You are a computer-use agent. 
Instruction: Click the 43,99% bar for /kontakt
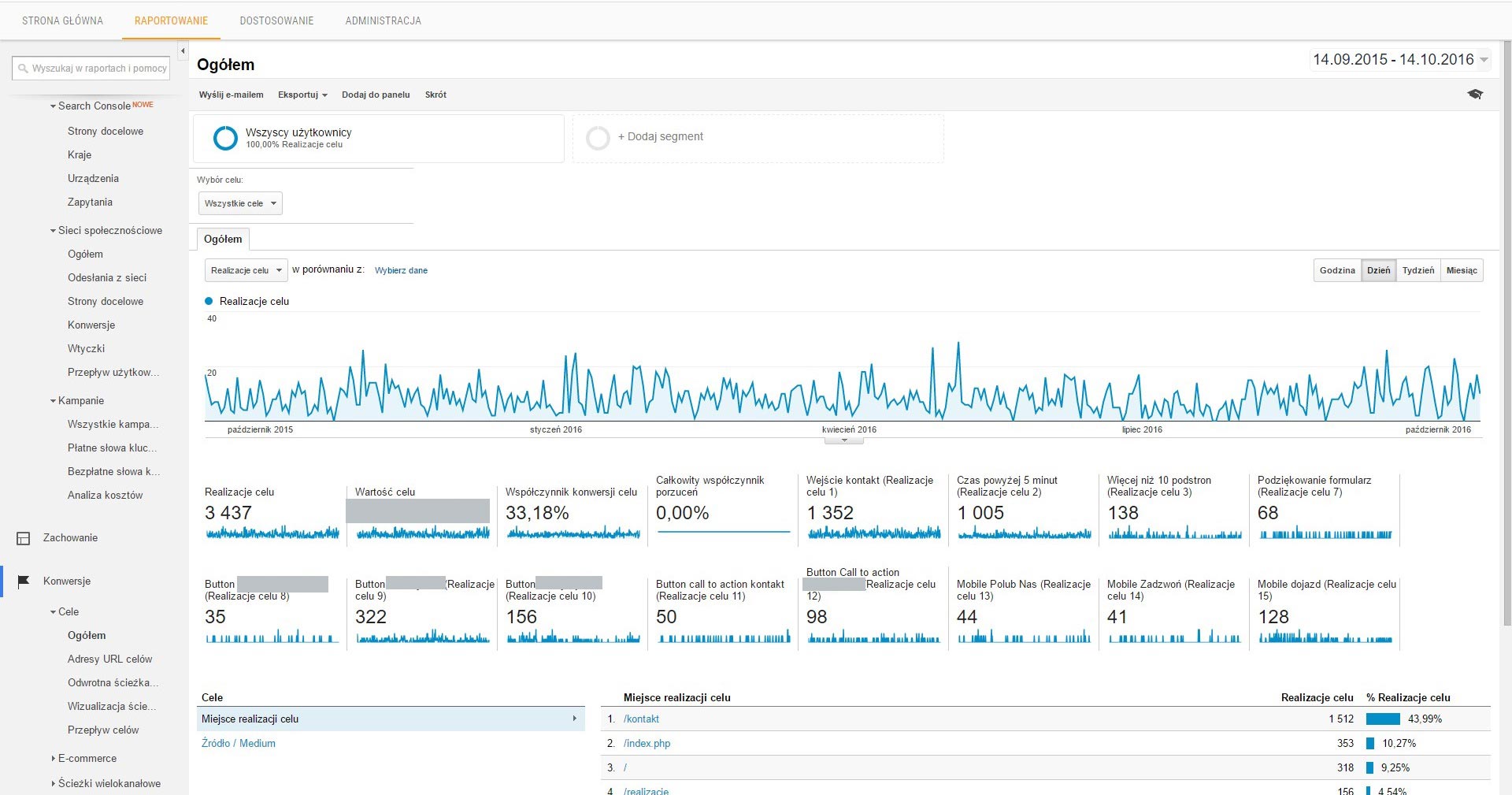pyautogui.click(x=1383, y=719)
